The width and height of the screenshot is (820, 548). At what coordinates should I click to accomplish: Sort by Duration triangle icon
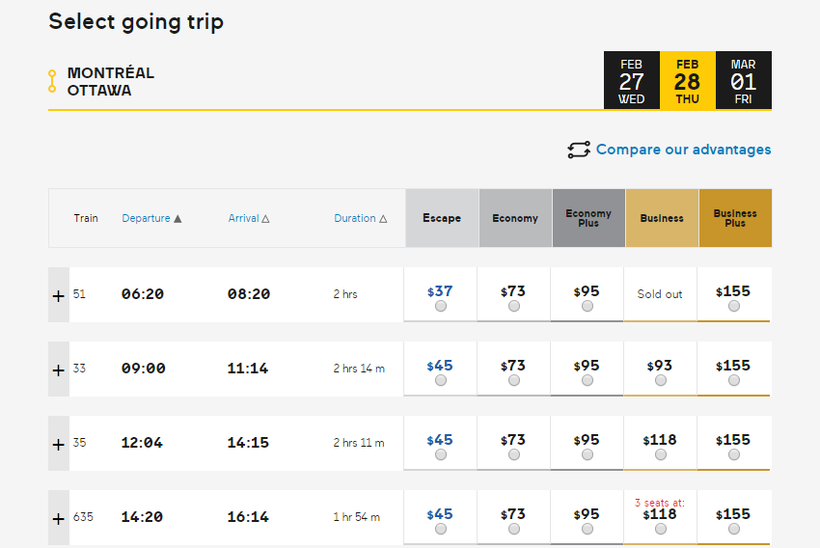(x=382, y=219)
